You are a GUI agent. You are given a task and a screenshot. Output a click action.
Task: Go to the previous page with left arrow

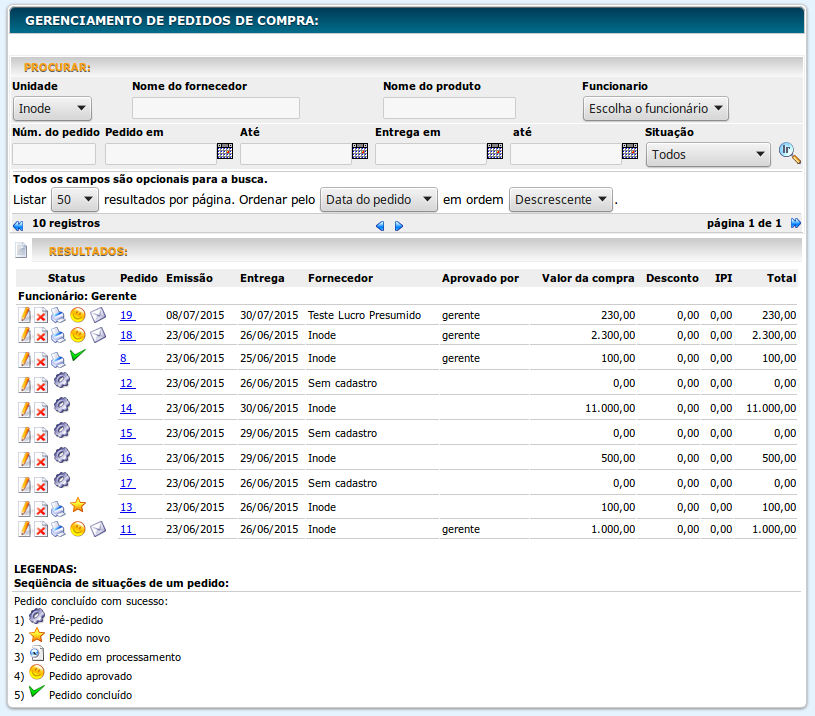[x=380, y=226]
